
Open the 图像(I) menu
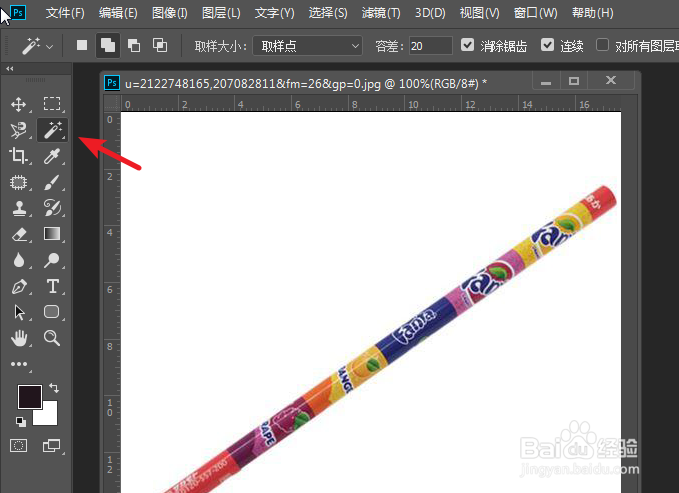pos(170,13)
